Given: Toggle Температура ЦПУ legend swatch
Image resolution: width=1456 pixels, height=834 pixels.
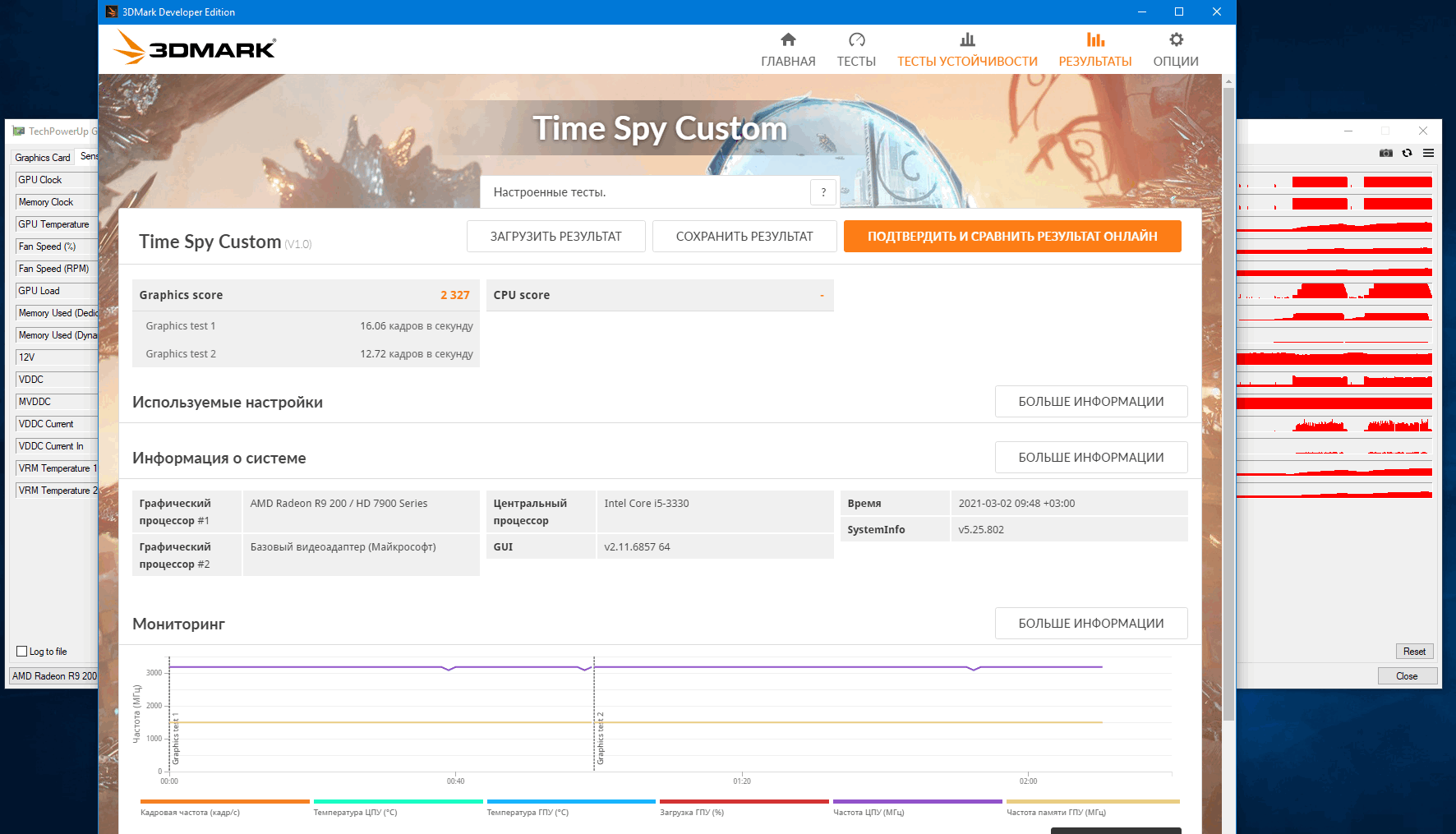Looking at the screenshot, I should click(398, 801).
